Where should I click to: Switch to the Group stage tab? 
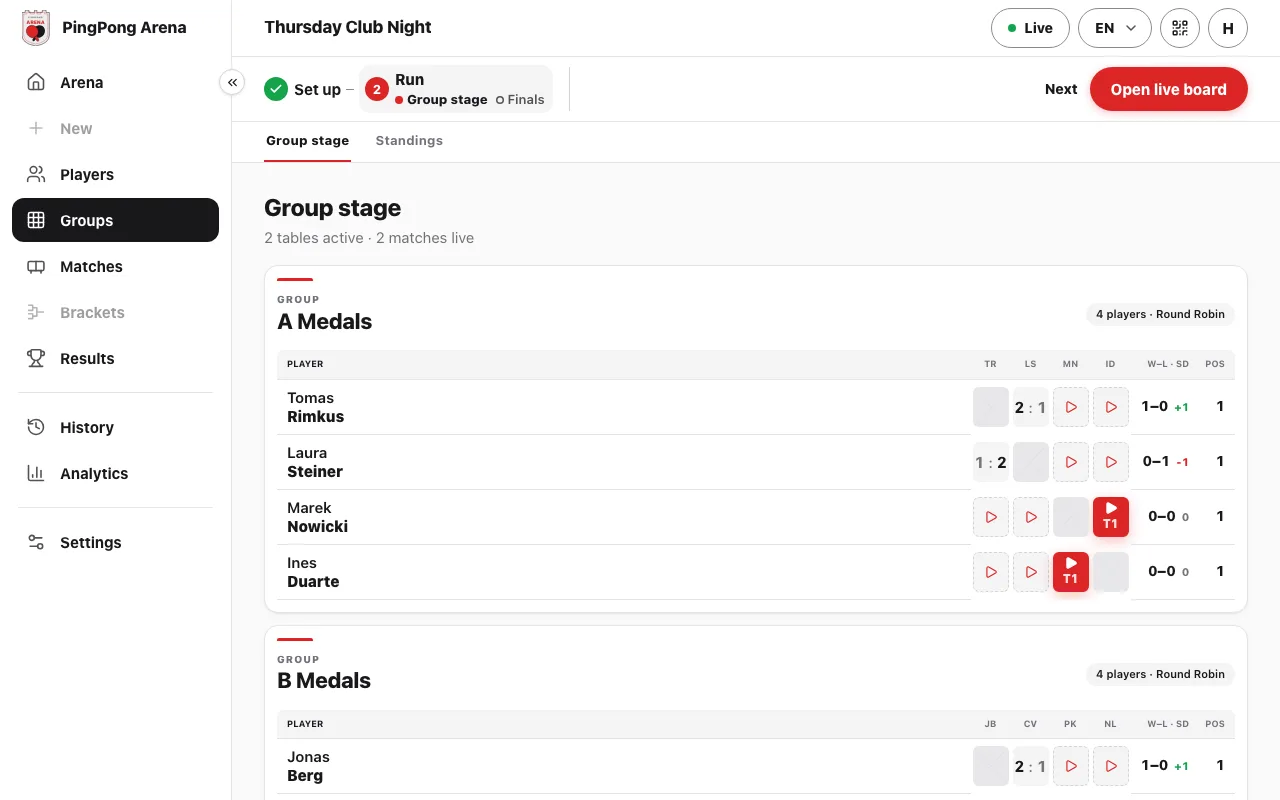click(307, 141)
